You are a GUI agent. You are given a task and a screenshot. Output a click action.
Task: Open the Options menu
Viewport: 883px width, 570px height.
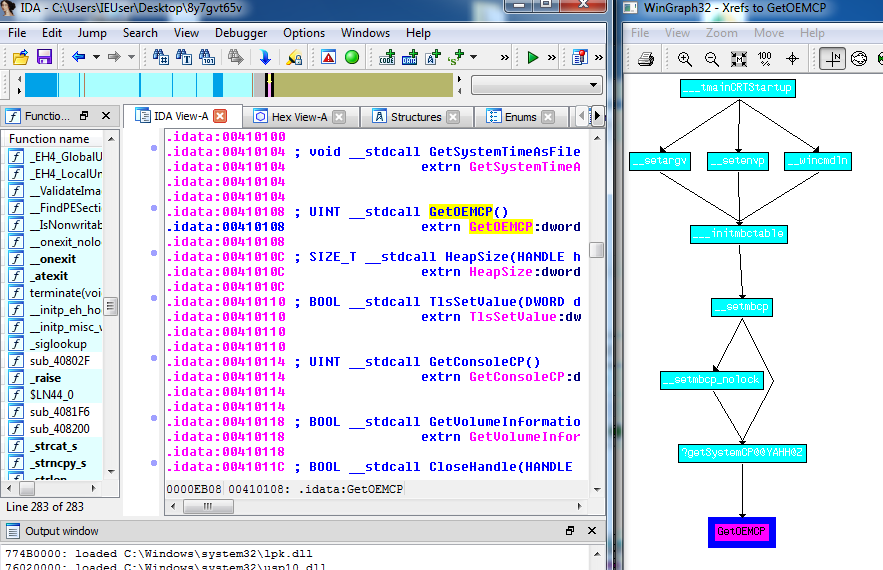(304, 33)
